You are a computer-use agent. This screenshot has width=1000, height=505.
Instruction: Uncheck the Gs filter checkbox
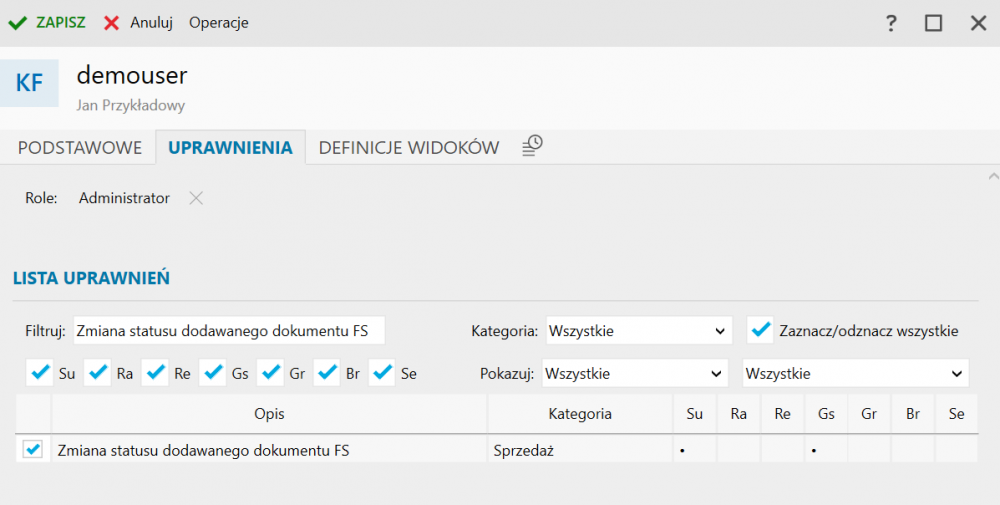[x=214, y=373]
